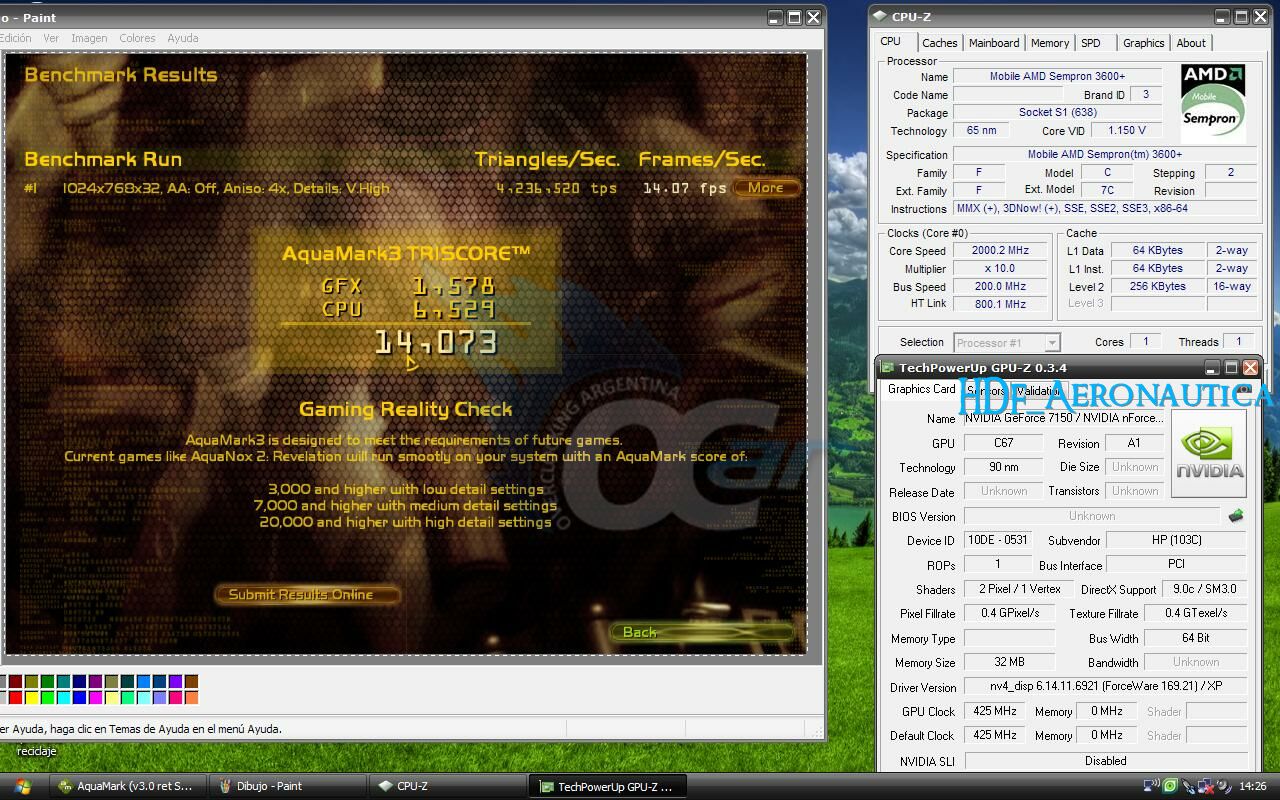Image resolution: width=1280 pixels, height=800 pixels.
Task: Select the cyan swatch in the Paint palette
Action: [x=64, y=697]
